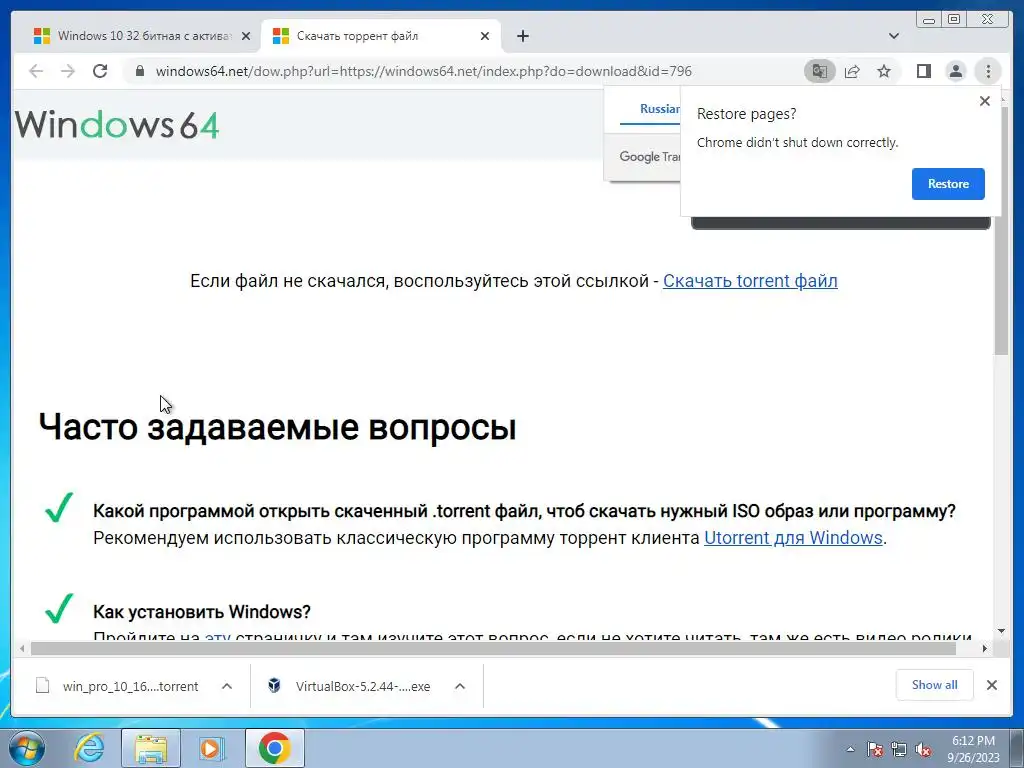Go back to previous page
This screenshot has height=768, width=1024.
[36, 71]
